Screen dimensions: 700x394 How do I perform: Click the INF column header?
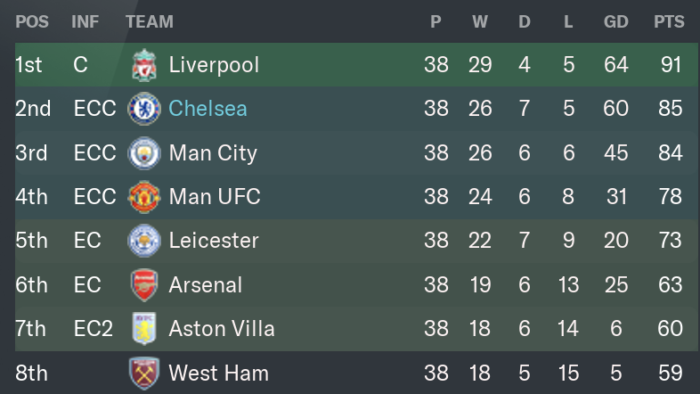[85, 21]
